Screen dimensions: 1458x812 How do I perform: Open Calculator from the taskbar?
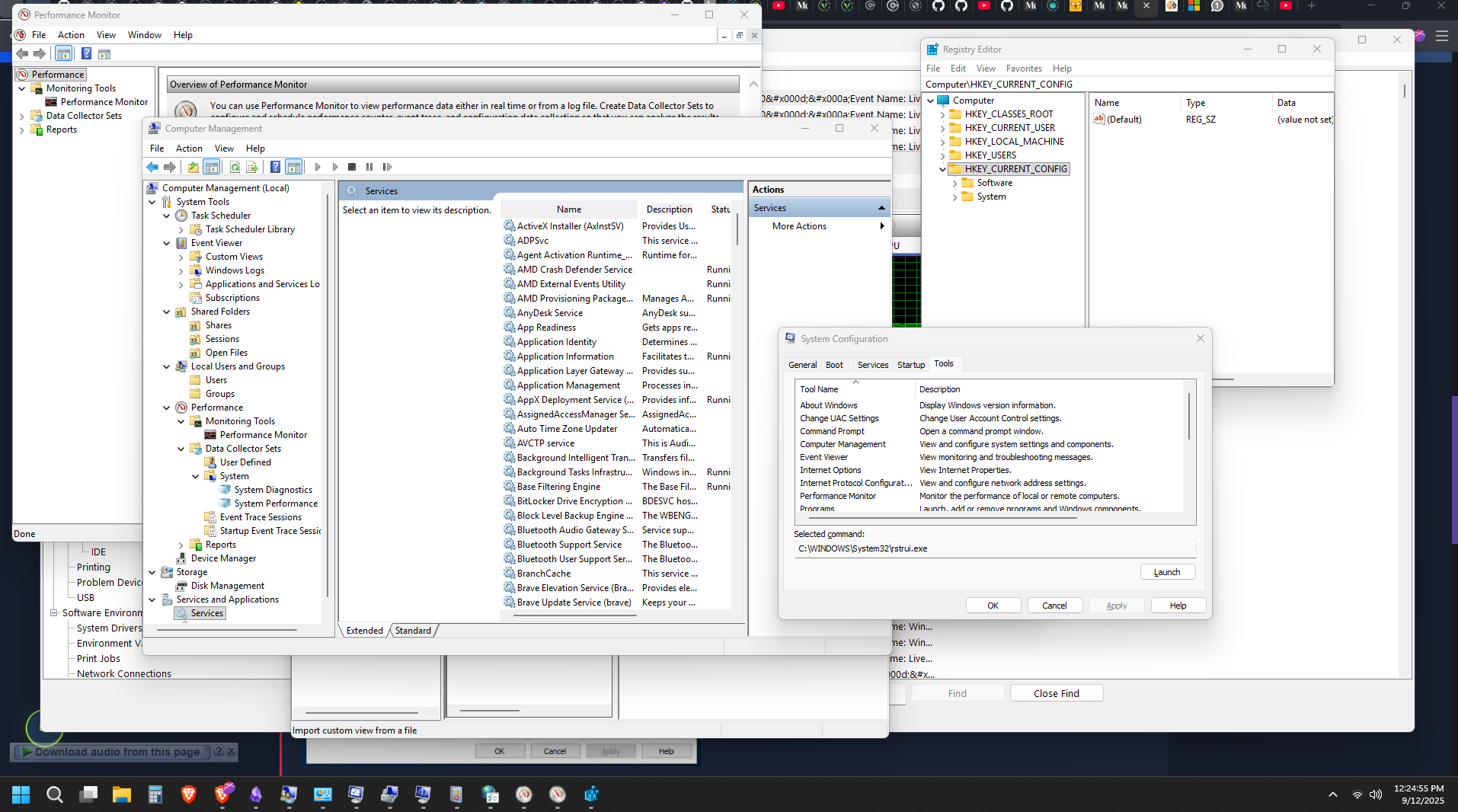click(x=155, y=794)
